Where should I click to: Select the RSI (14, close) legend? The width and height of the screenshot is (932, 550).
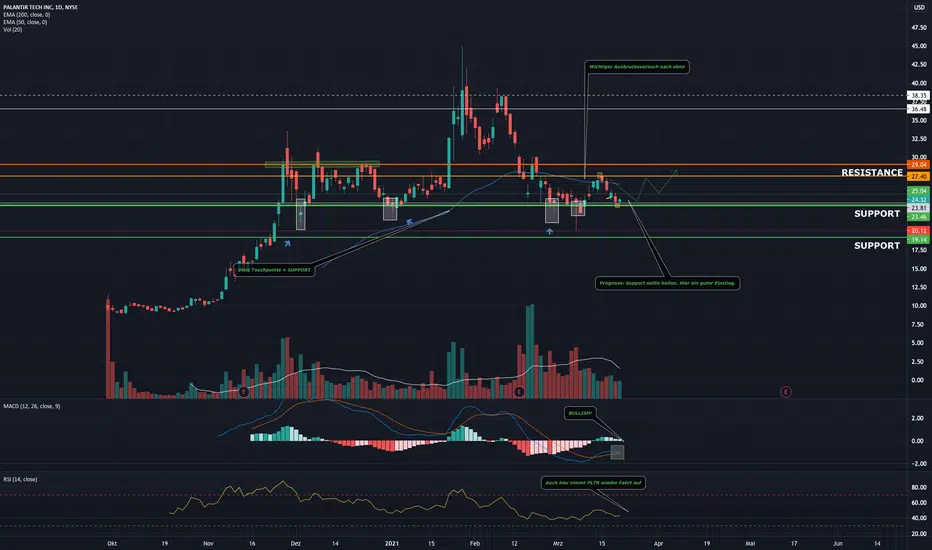click(20, 479)
